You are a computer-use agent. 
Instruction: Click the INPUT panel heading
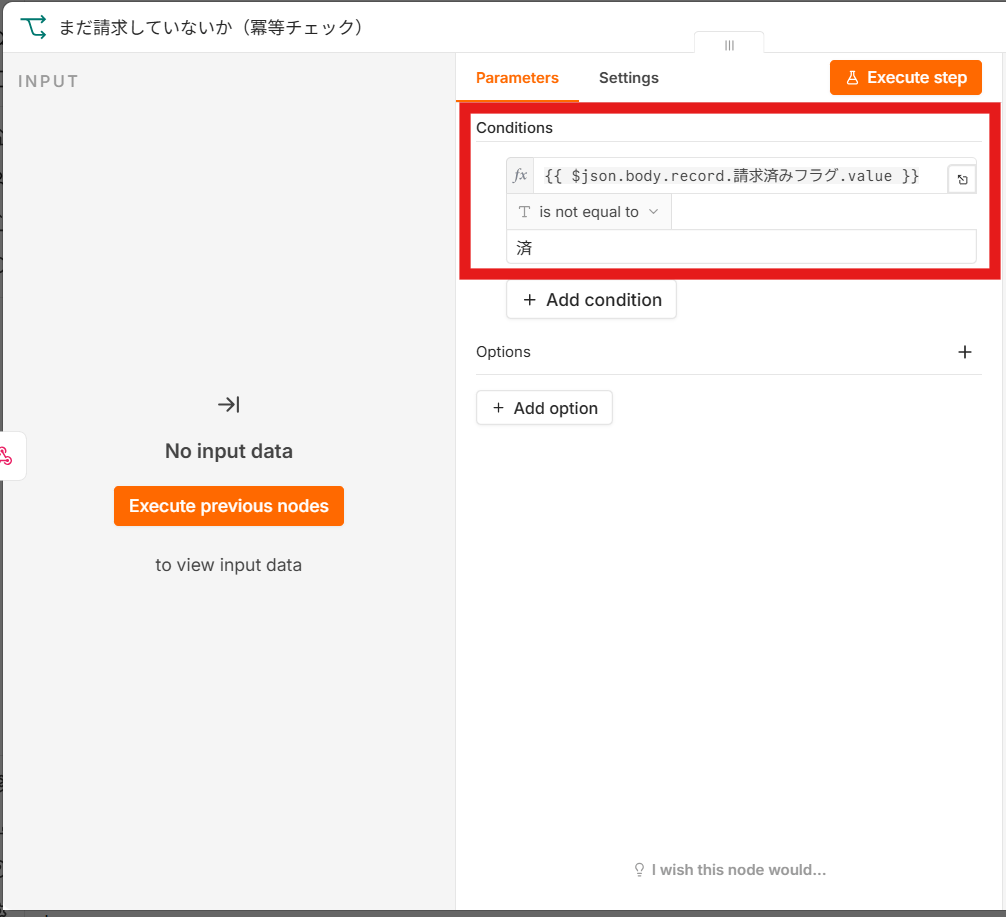coord(48,81)
